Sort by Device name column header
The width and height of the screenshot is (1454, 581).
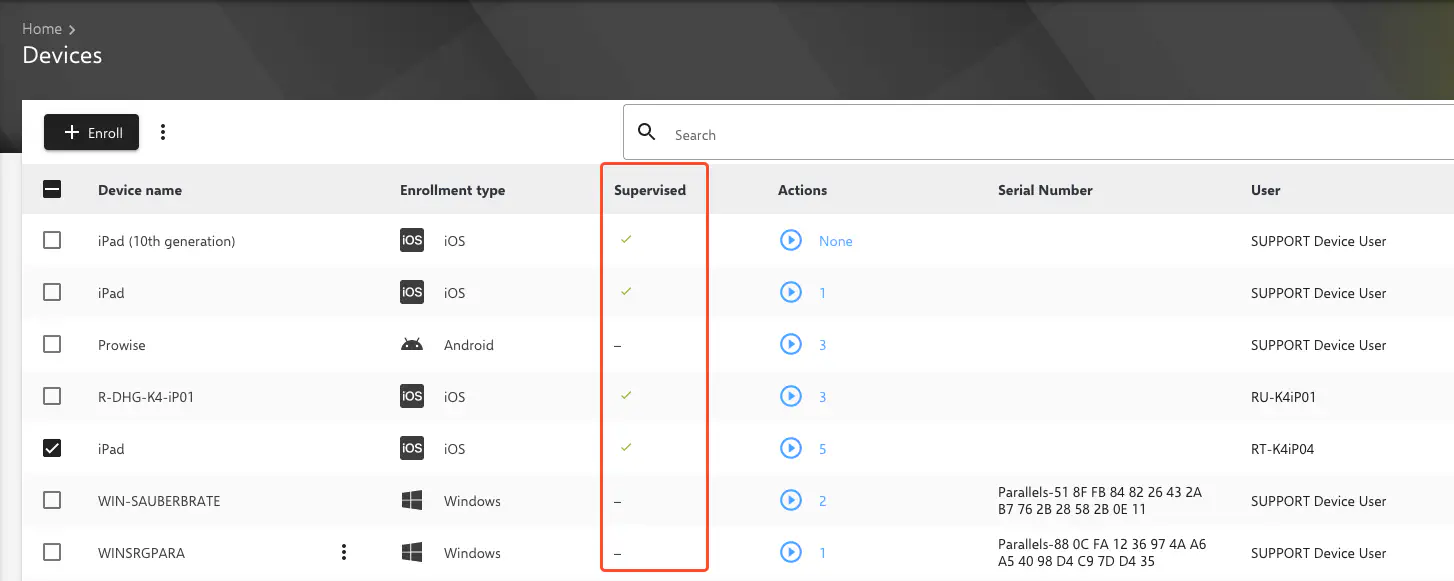pyautogui.click(x=140, y=190)
